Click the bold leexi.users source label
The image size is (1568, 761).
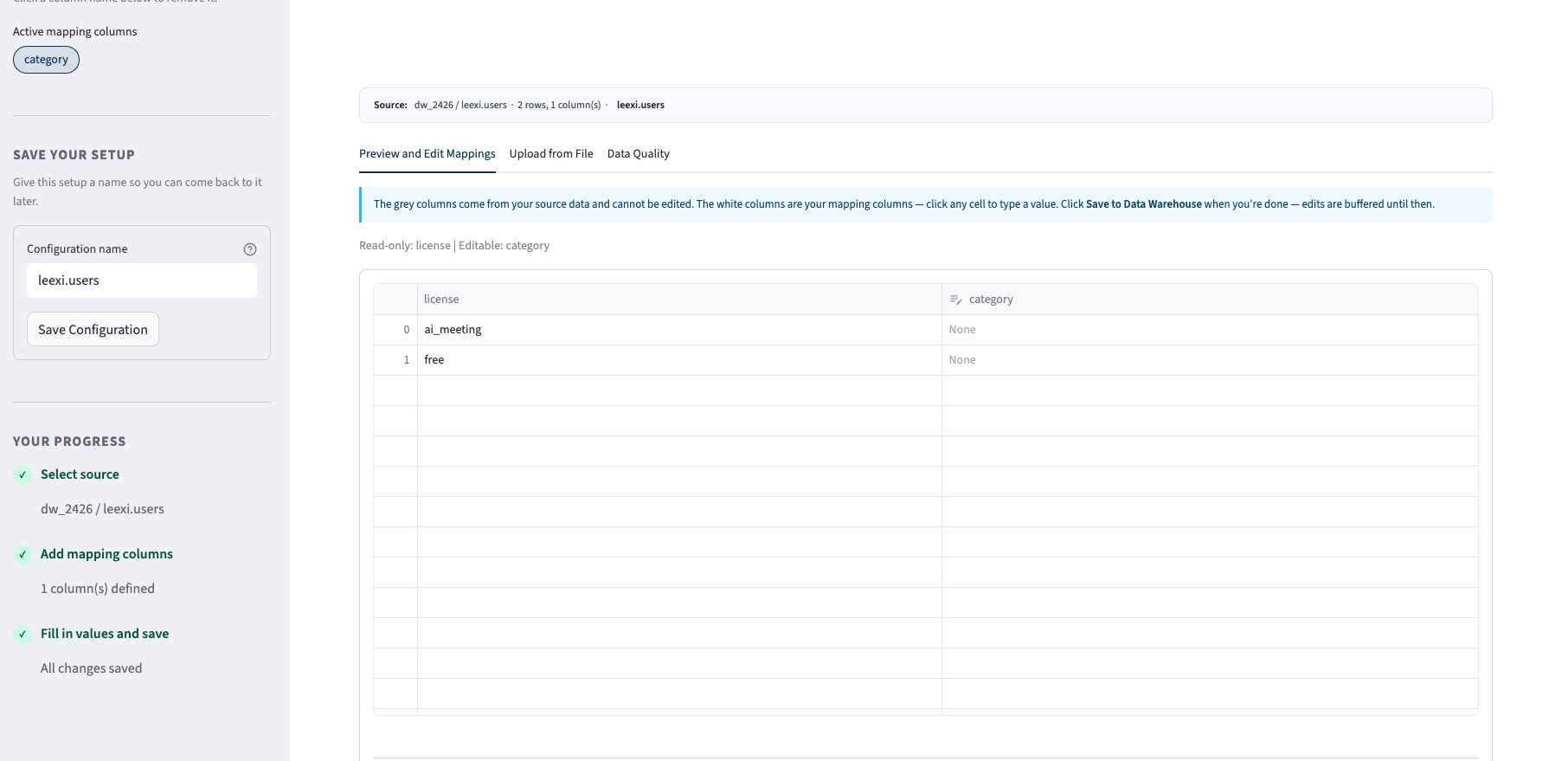pyautogui.click(x=640, y=106)
